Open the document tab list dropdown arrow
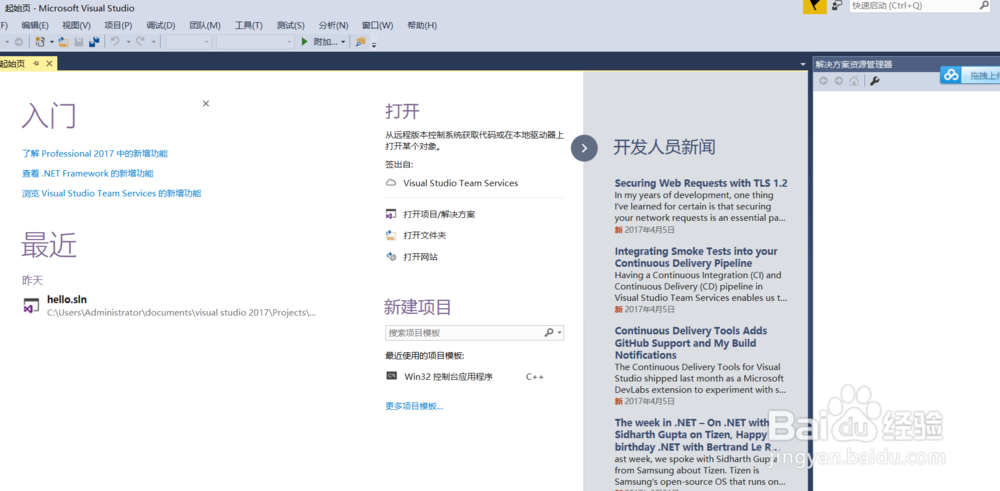Image resolution: width=1000 pixels, height=491 pixels. click(802, 64)
